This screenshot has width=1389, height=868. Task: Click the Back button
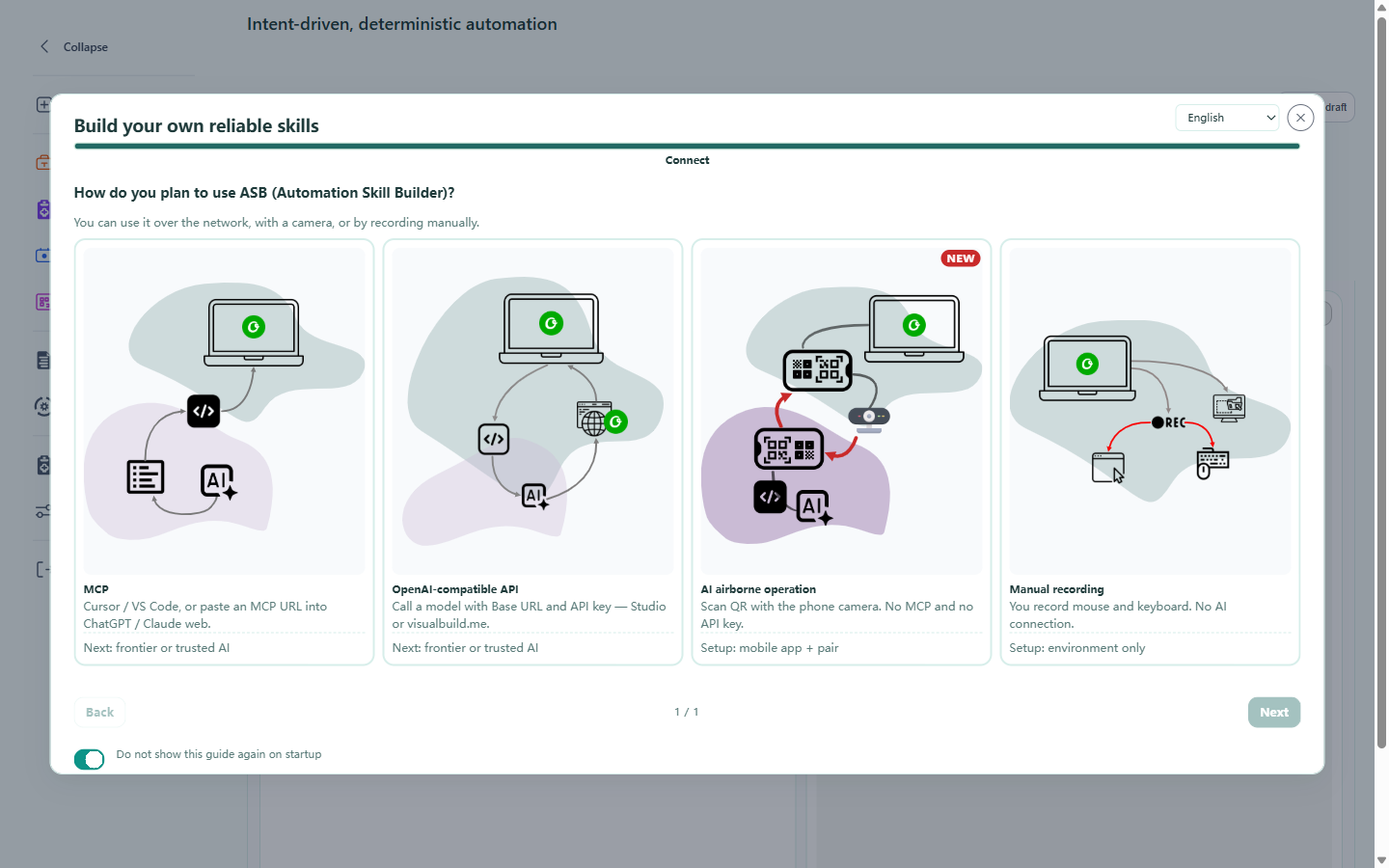point(99,713)
